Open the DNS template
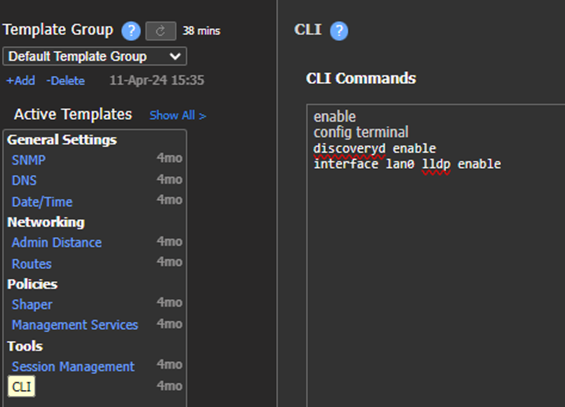 point(24,180)
